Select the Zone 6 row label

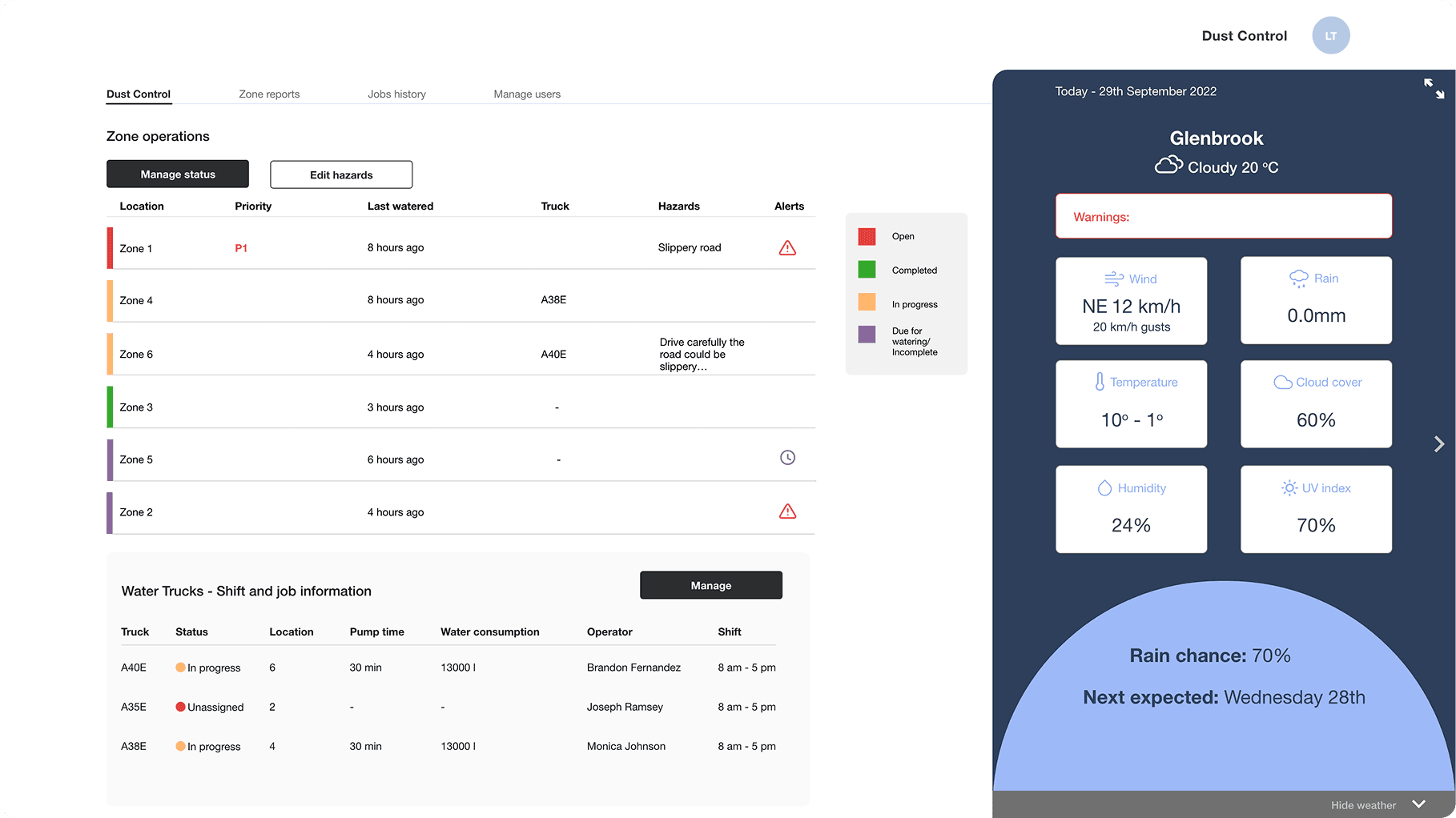point(136,355)
